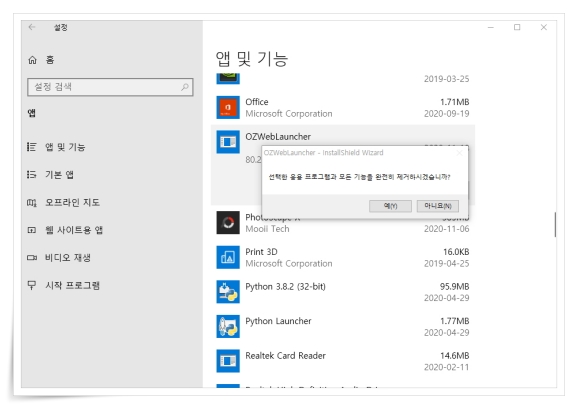
Task: Open 비디오 재생 in the sidebar
Action: (67, 258)
